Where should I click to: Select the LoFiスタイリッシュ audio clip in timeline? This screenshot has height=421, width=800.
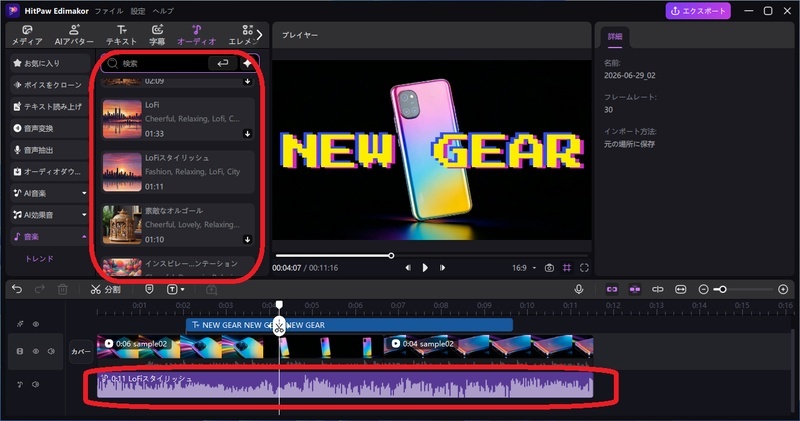coord(345,385)
